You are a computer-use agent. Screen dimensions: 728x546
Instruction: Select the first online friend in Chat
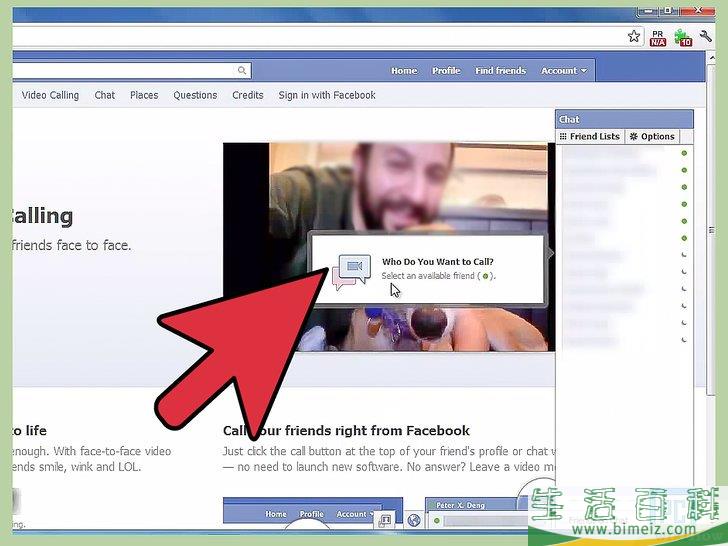coord(624,153)
